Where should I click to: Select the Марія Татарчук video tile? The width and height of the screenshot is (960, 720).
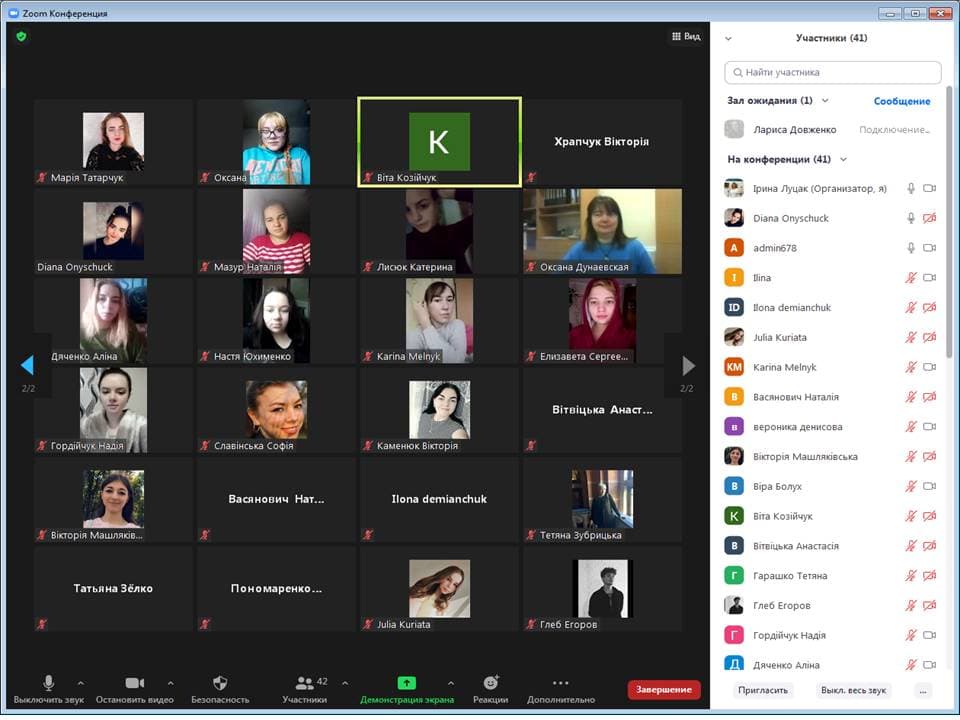point(113,141)
